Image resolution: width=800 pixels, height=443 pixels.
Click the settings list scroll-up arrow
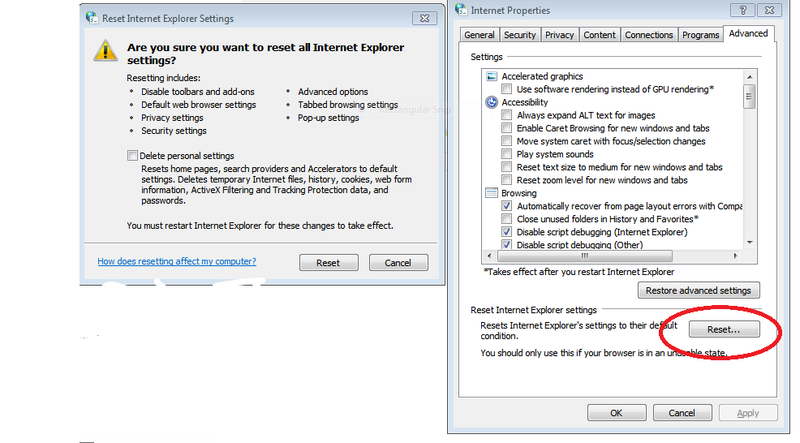pyautogui.click(x=749, y=77)
